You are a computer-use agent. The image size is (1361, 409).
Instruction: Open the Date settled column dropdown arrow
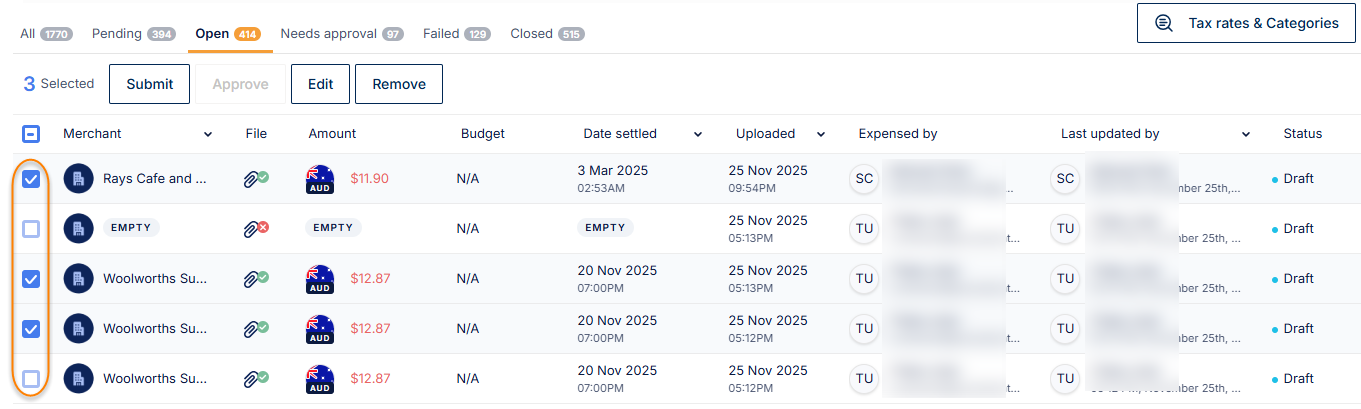tap(698, 134)
